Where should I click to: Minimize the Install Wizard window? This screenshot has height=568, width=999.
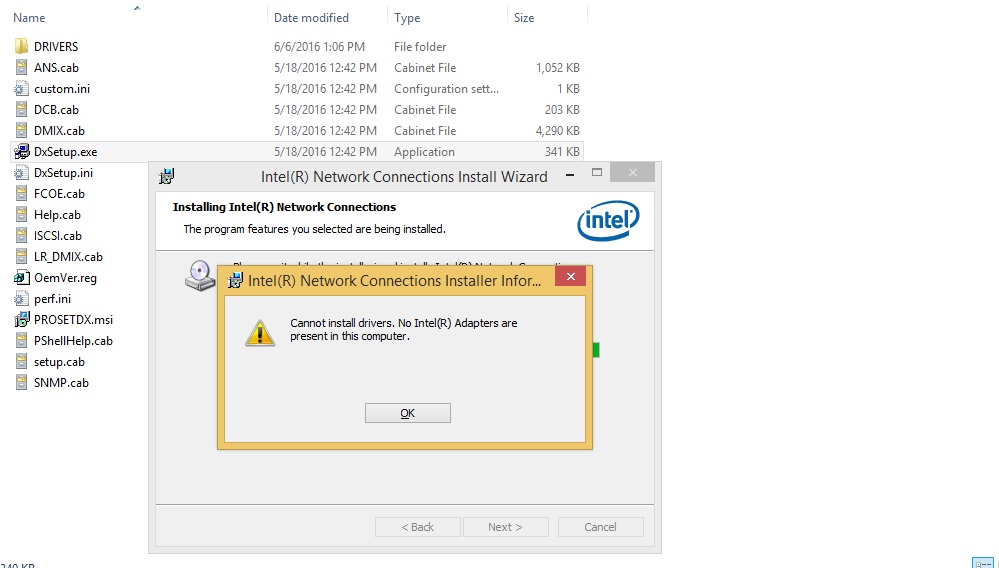[x=570, y=174]
